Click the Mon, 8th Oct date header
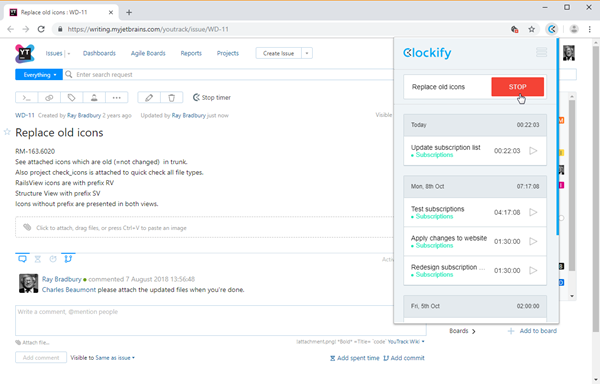Viewport: 600px width, 384px height. click(x=475, y=187)
